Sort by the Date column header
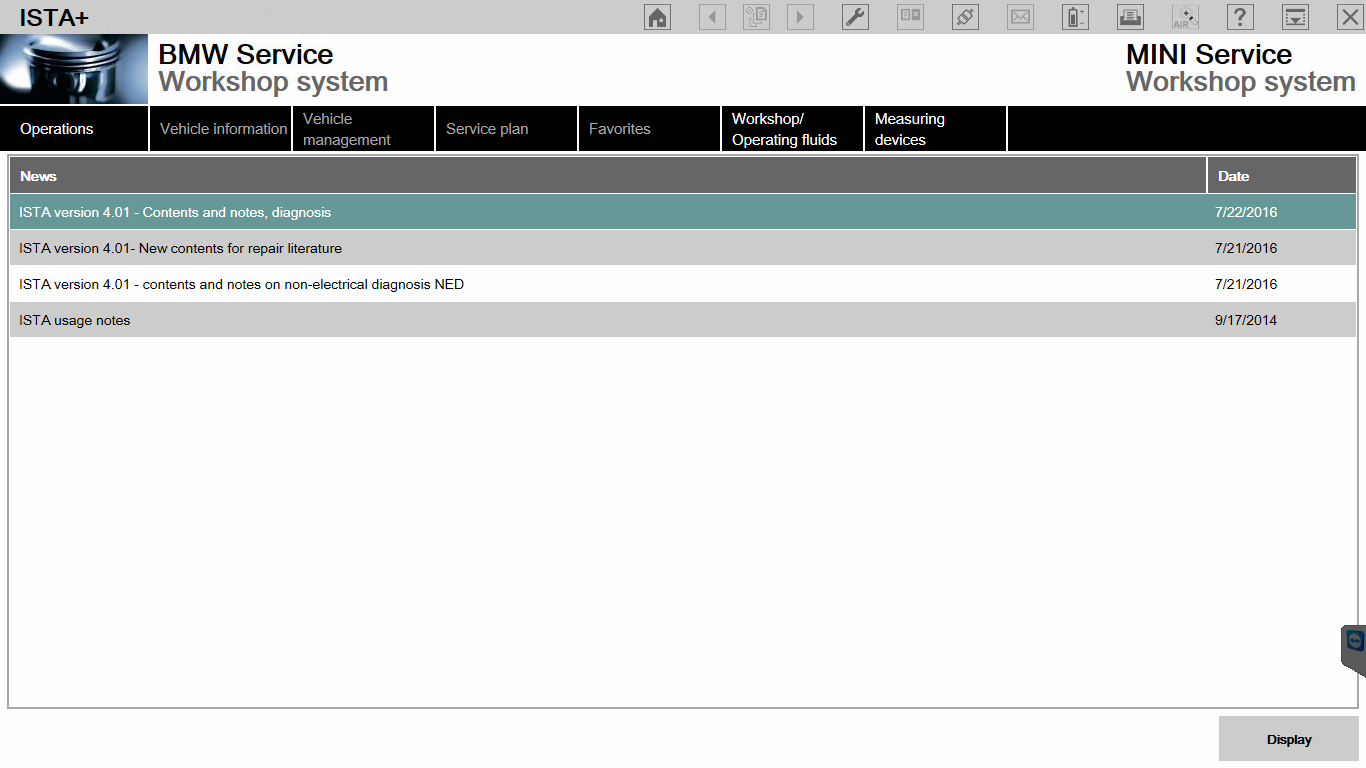This screenshot has height=768, width=1366. 1282,176
